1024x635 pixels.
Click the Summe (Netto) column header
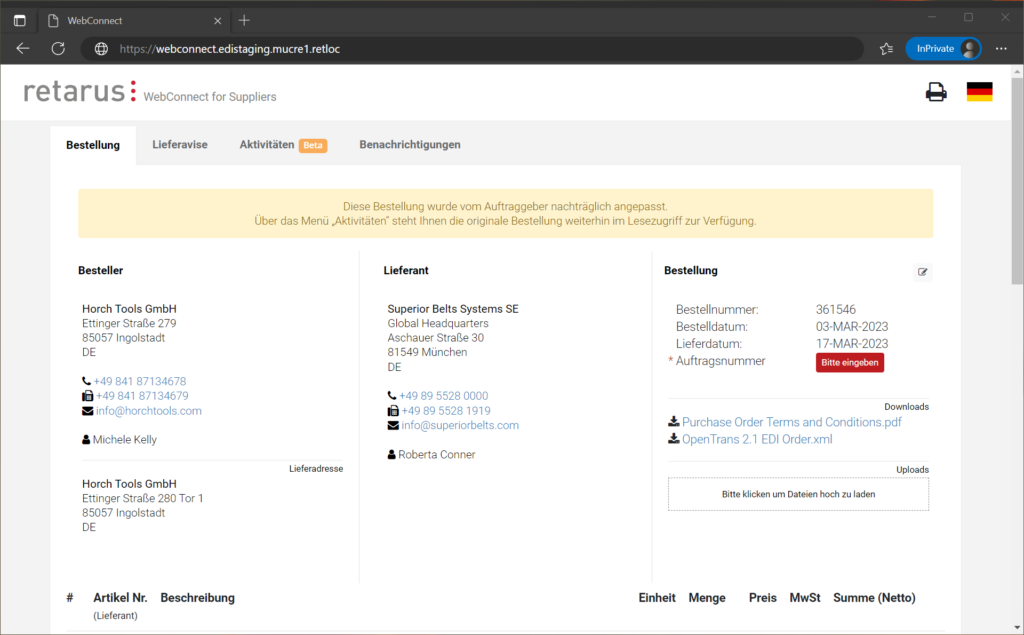(x=874, y=598)
